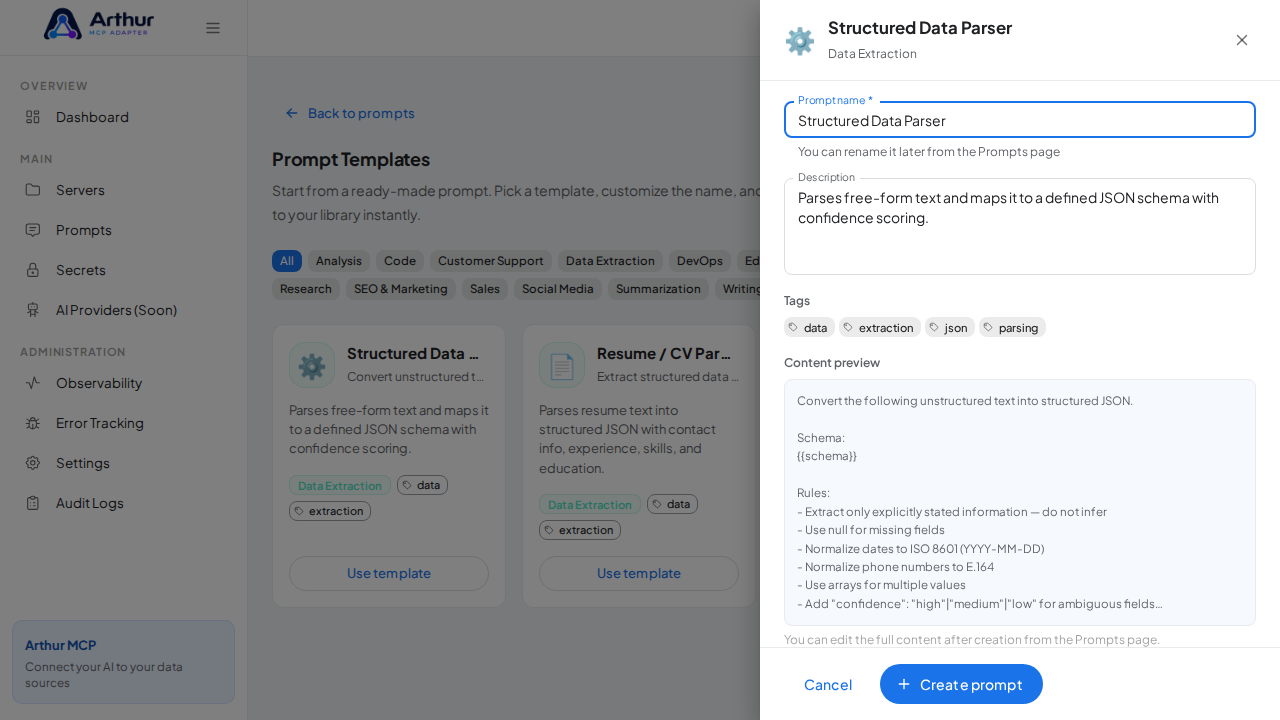Click the Structured Data card gear thumbnail
Viewport: 1280px width, 720px height.
312,365
